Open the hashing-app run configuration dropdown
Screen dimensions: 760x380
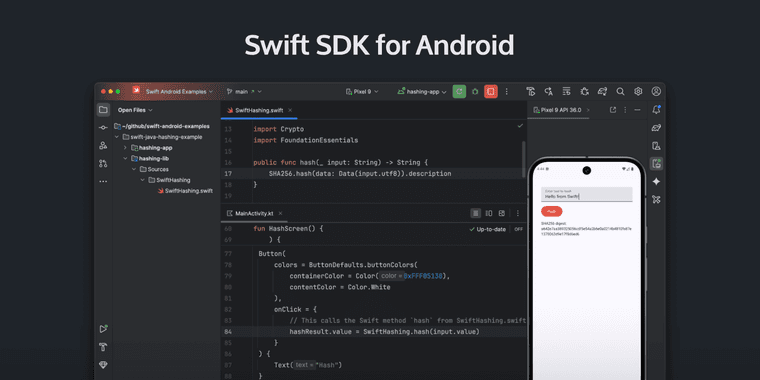[422, 91]
